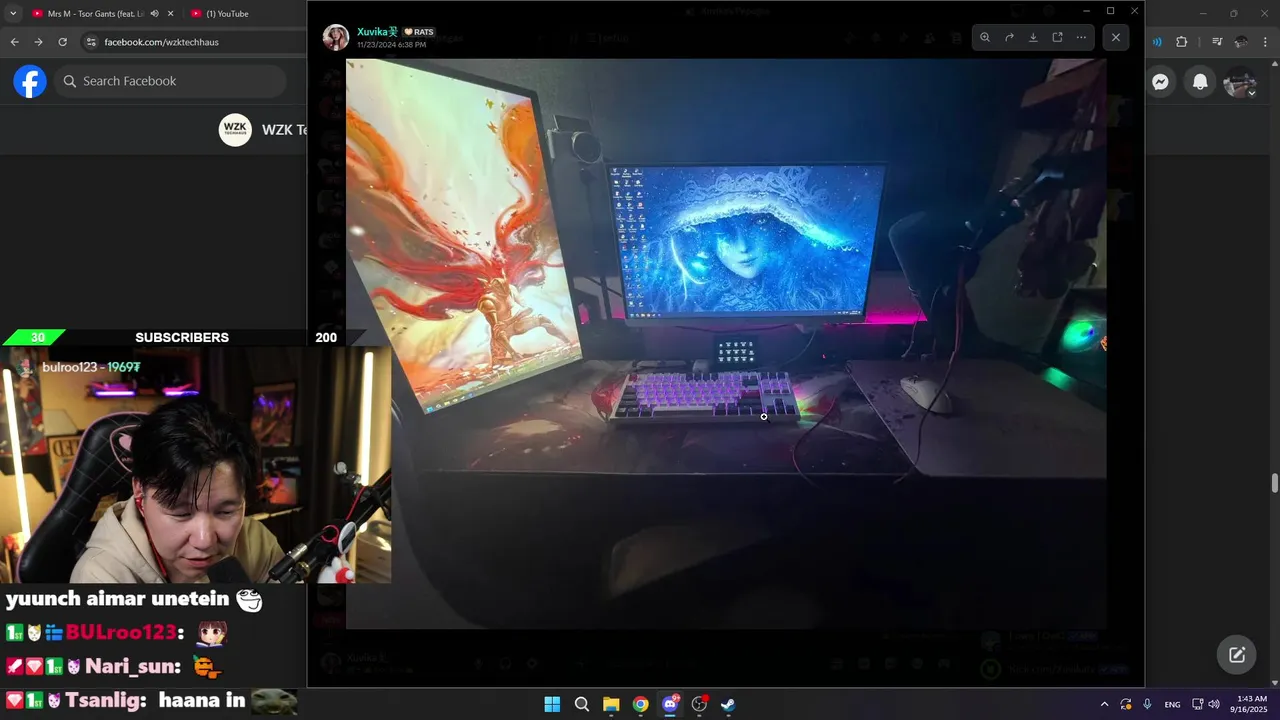
Task: Open the network icon in system tray
Action: click(x=1197, y=704)
